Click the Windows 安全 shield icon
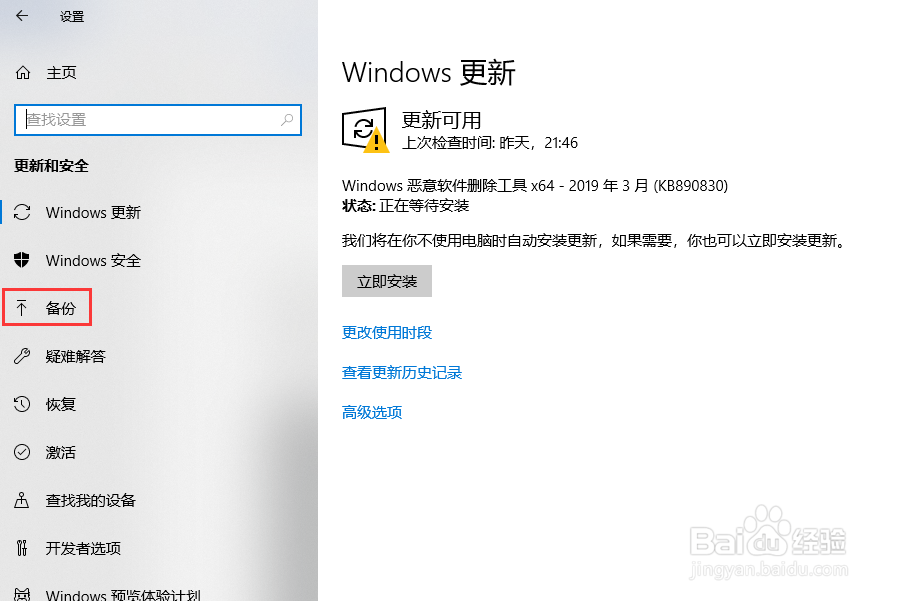This screenshot has height=601, width=899. pos(22,260)
